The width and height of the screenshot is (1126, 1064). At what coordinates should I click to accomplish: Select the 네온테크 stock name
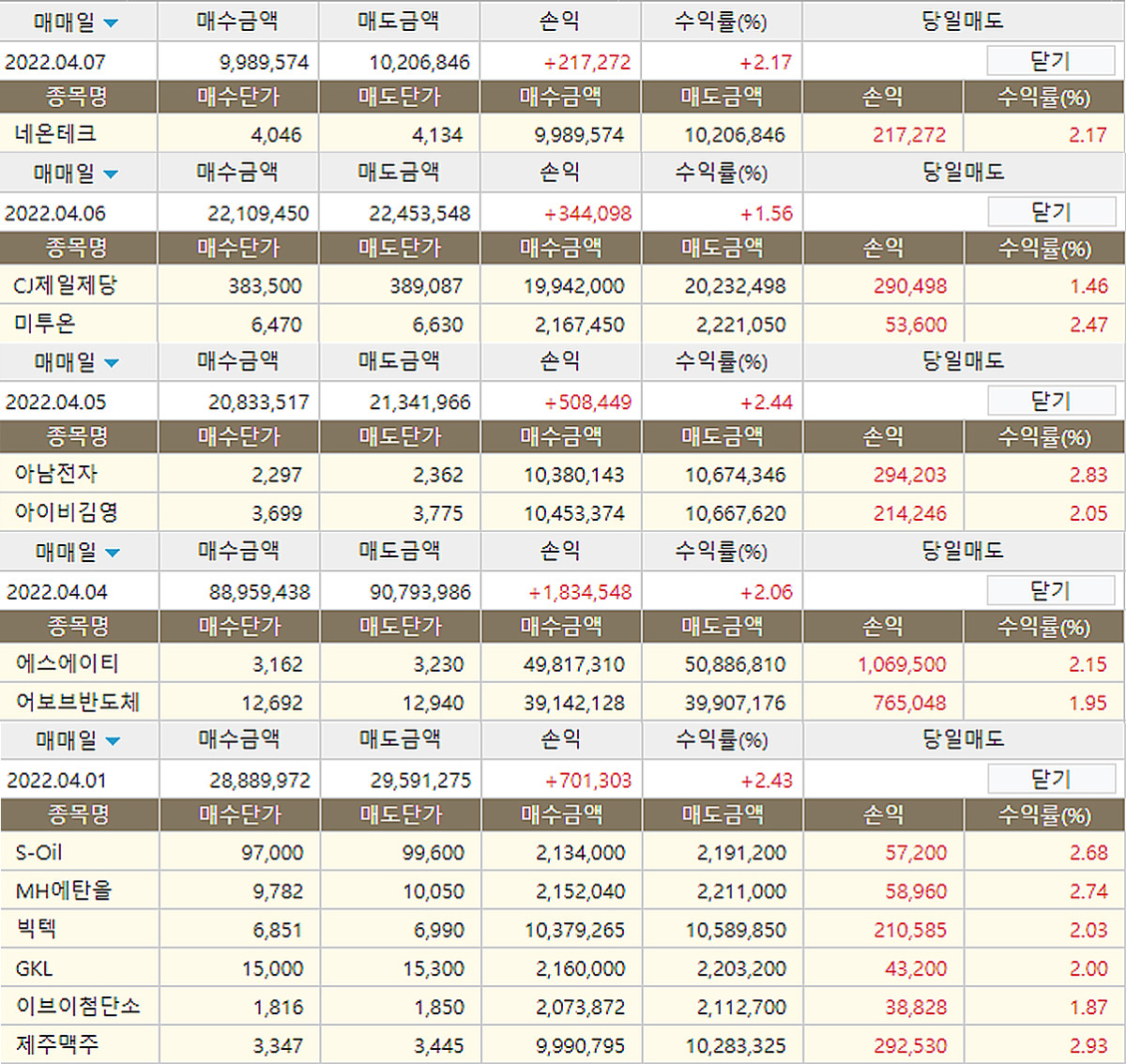(x=55, y=134)
